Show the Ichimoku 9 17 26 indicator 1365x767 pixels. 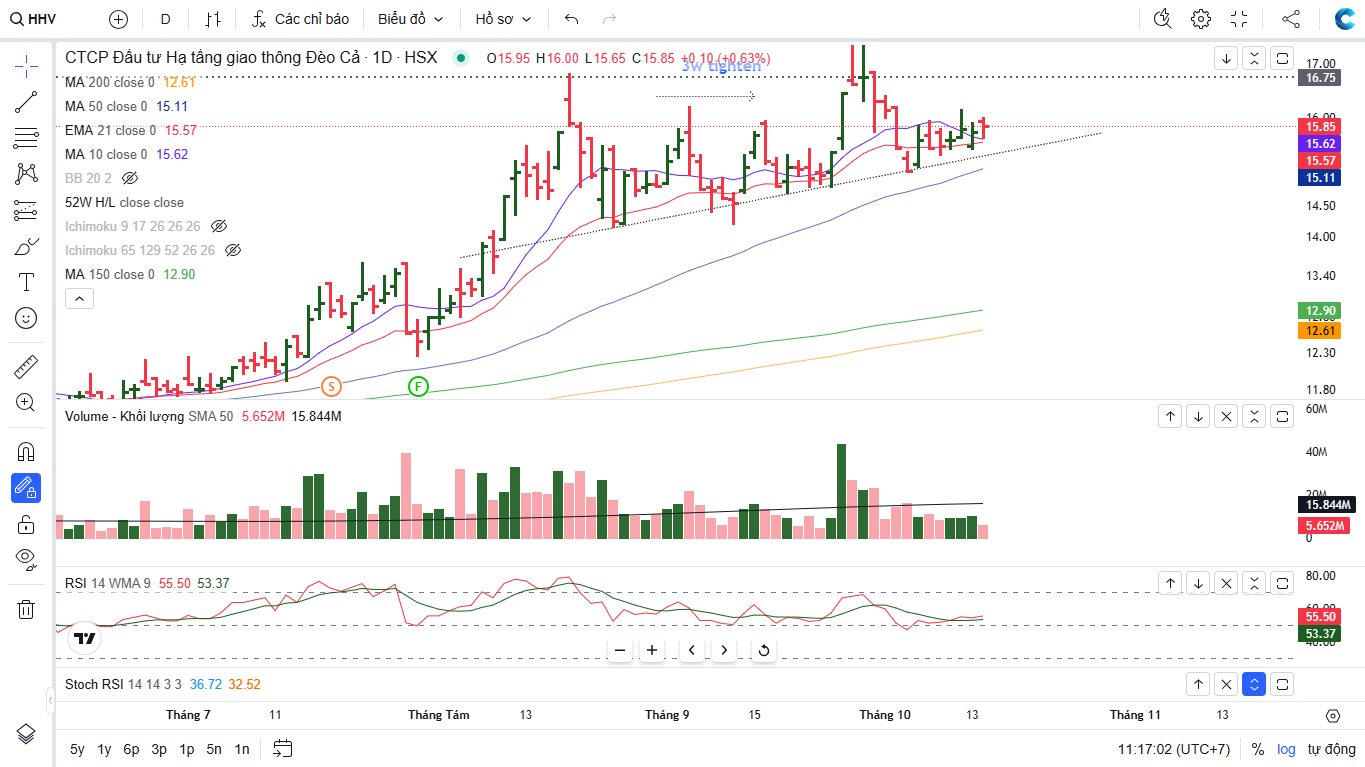[x=219, y=226]
